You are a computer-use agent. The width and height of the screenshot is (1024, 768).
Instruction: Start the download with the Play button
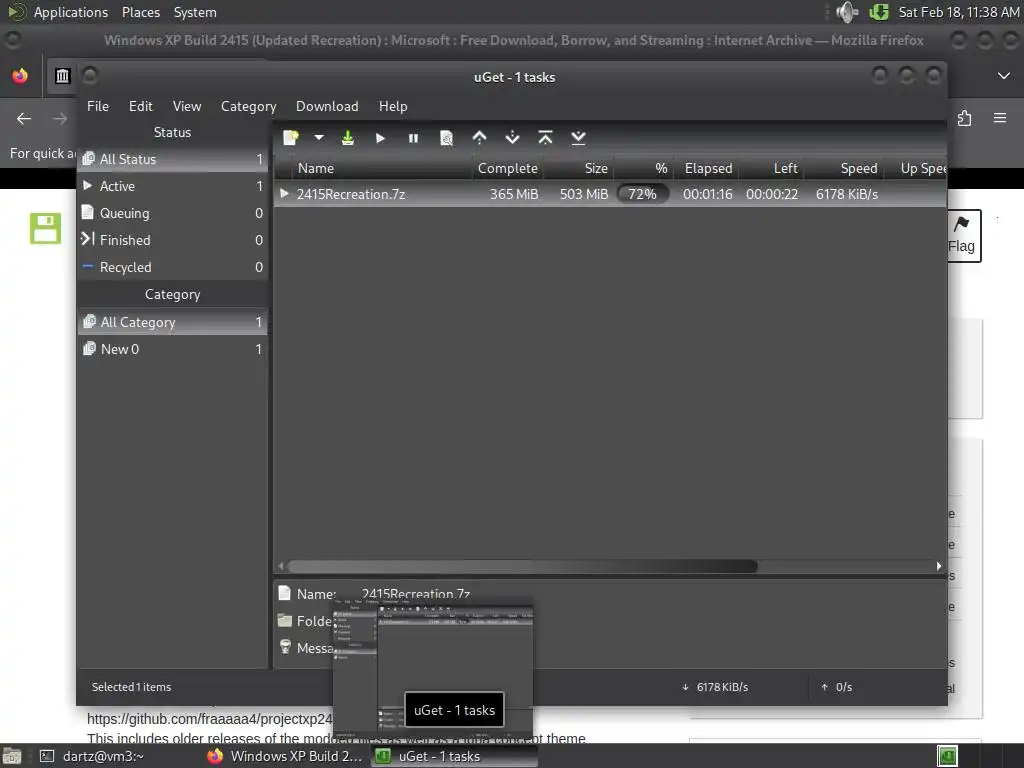coord(381,138)
